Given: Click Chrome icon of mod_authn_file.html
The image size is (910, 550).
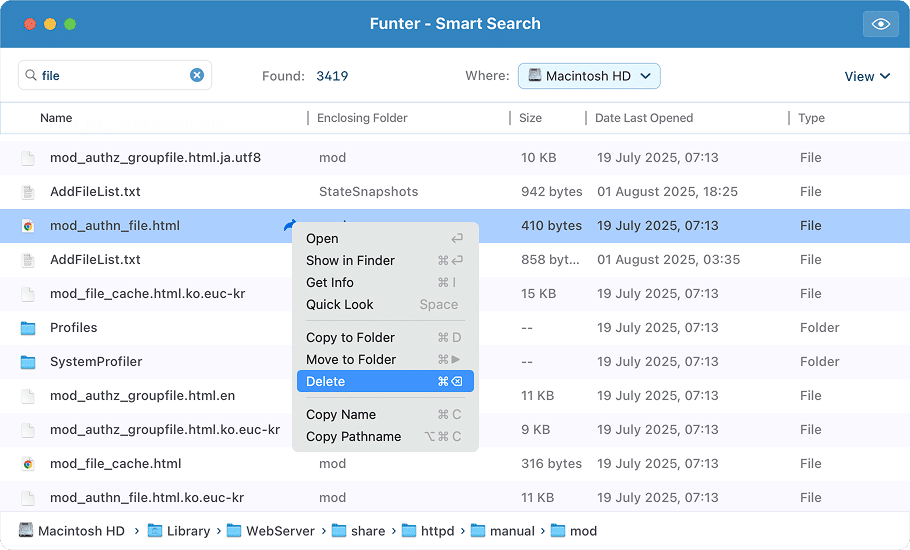Looking at the screenshot, I should coord(28,226).
